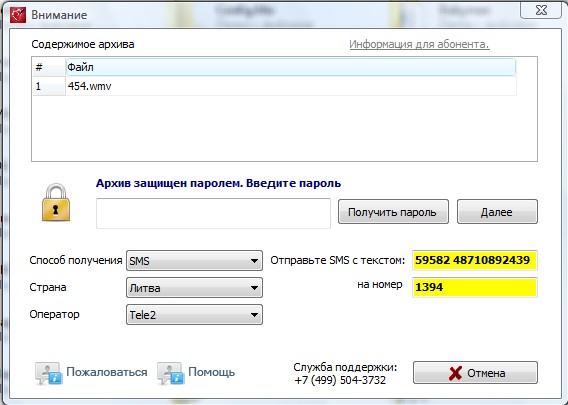Open the Способ получения SMS dropdown

(194, 260)
